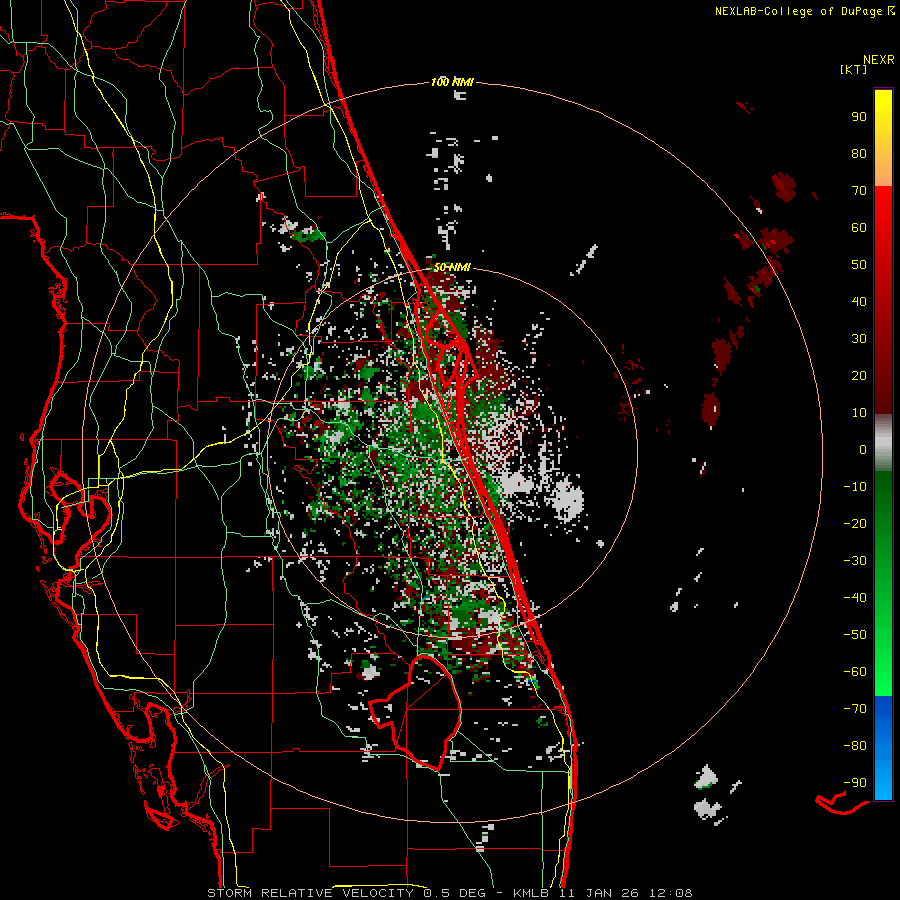Click the Storm Relative Velocity caption text
The height and width of the screenshot is (900, 900).
(449, 893)
